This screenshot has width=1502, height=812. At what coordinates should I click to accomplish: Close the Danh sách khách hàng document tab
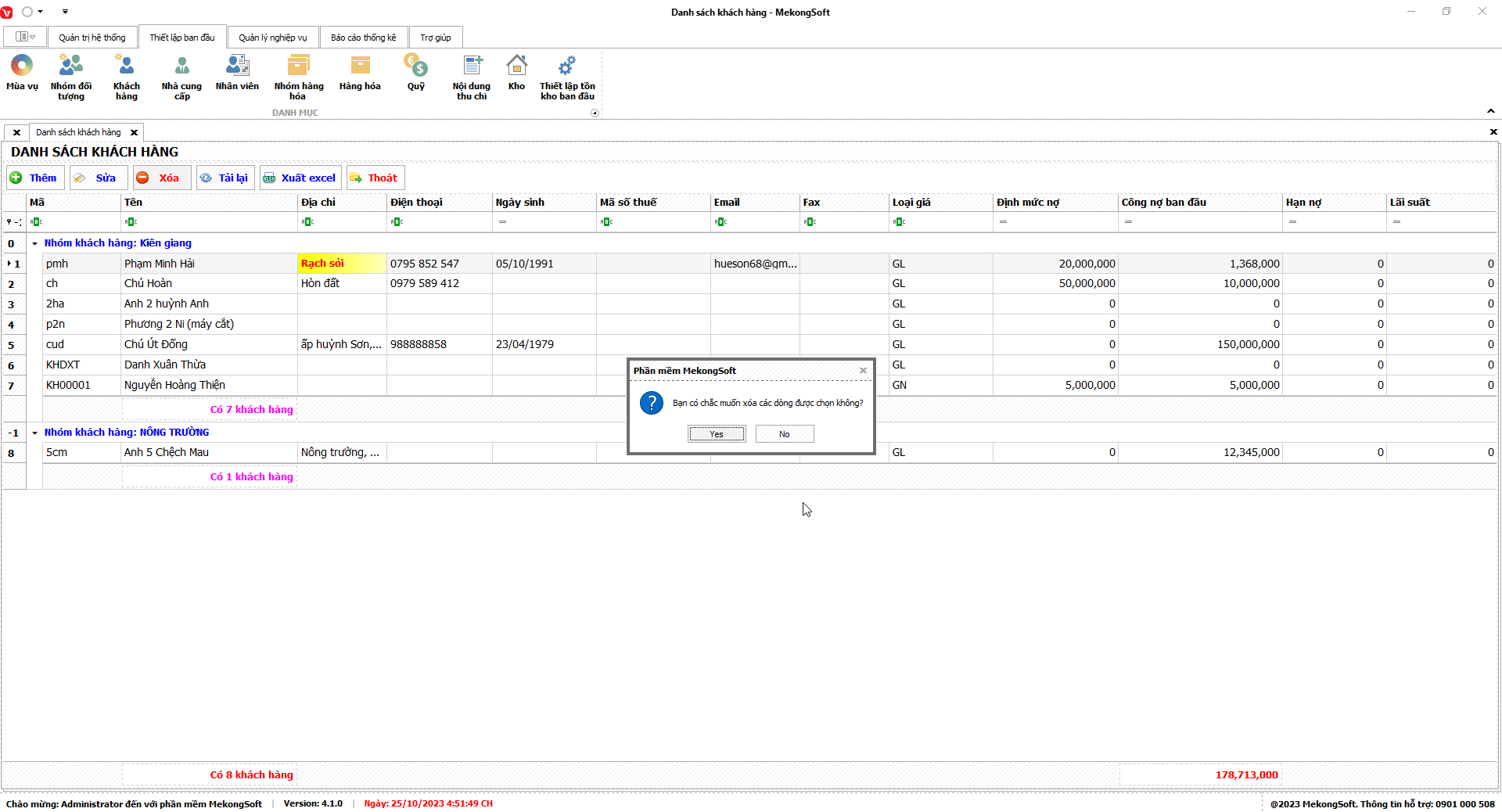click(x=135, y=133)
